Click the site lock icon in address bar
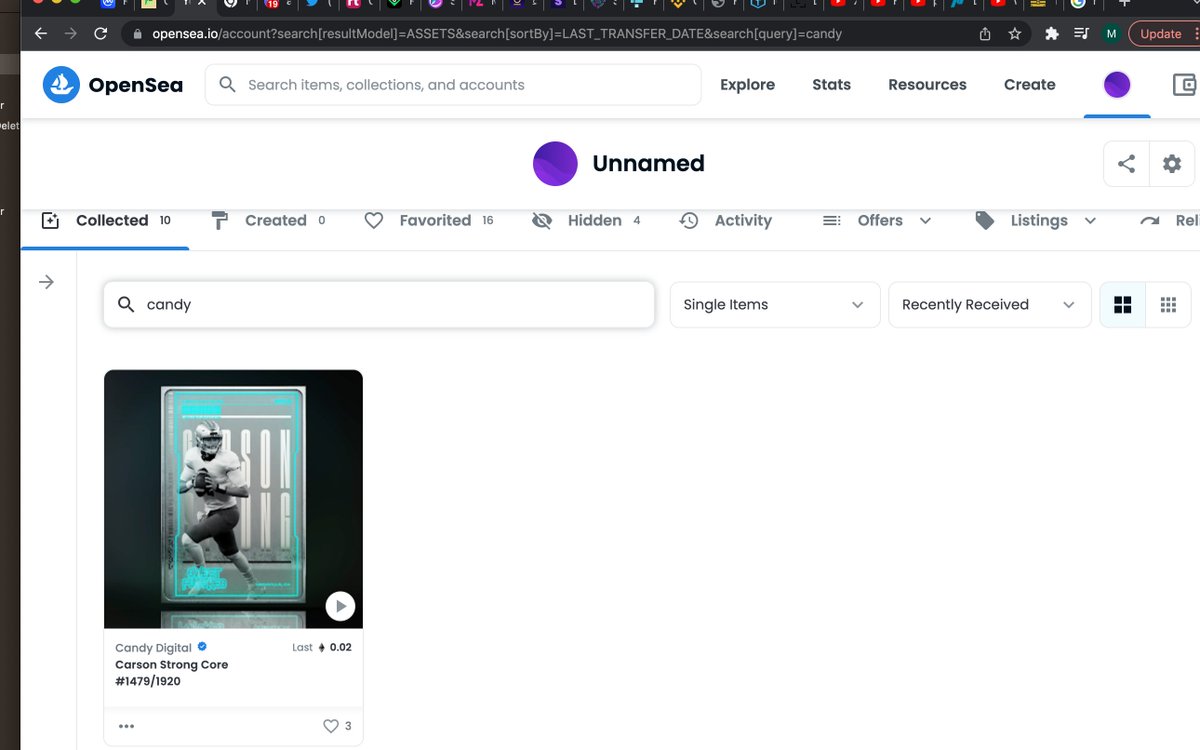 point(138,33)
